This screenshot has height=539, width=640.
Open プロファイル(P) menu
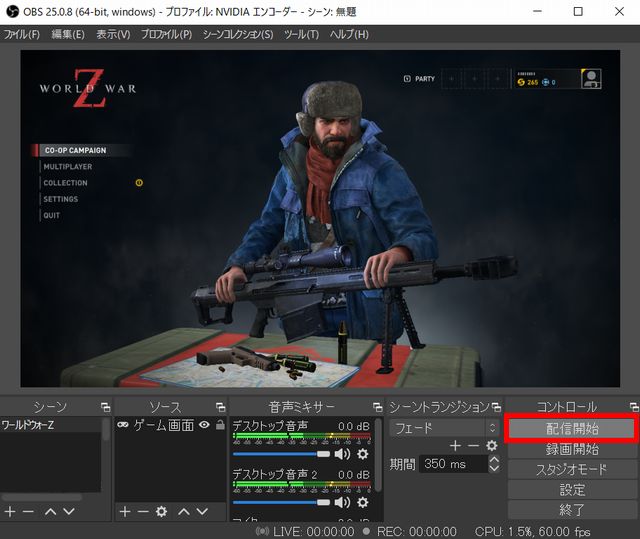pos(167,34)
